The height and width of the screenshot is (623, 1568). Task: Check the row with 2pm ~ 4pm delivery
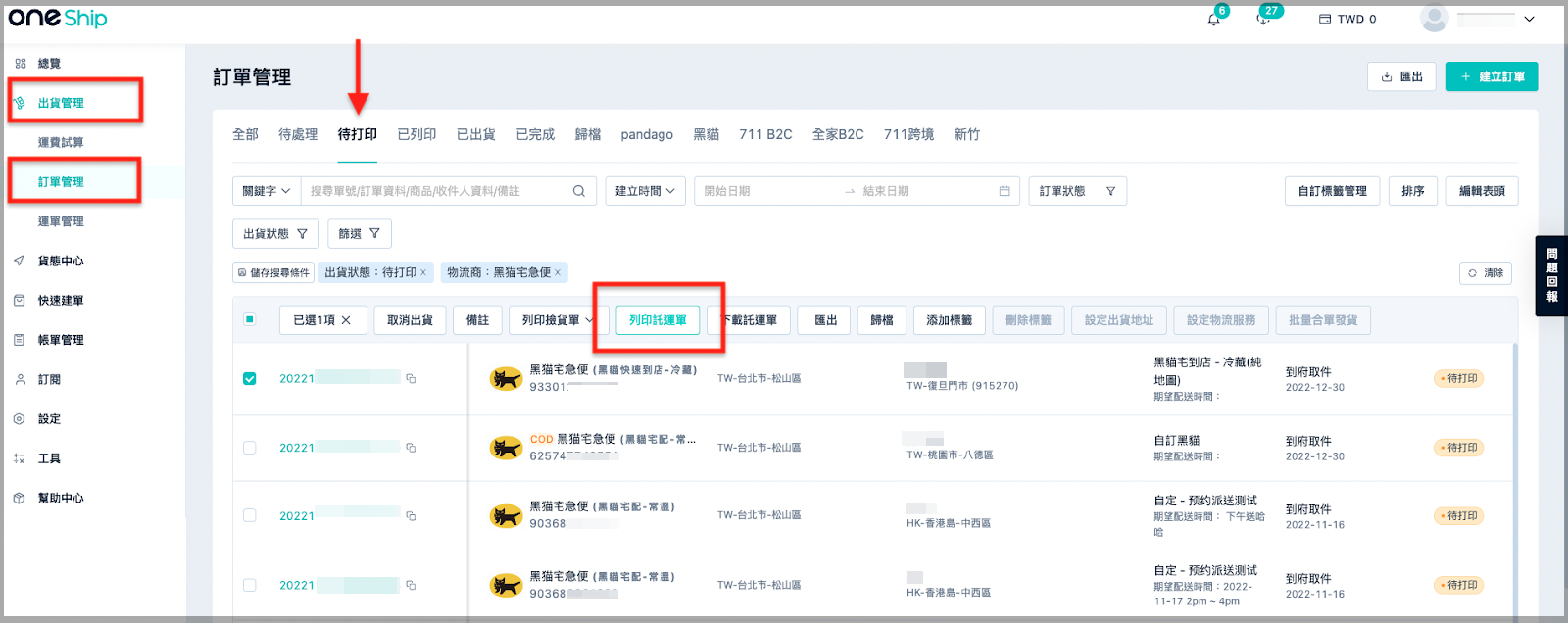coord(250,585)
